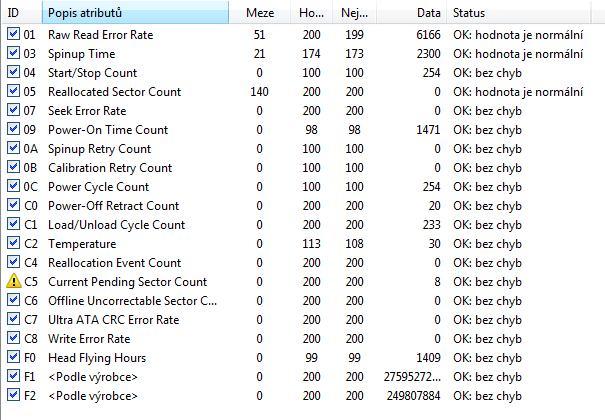Select the Power-Off Retract Count attribute name
The width and height of the screenshot is (605, 420).
pos(113,206)
